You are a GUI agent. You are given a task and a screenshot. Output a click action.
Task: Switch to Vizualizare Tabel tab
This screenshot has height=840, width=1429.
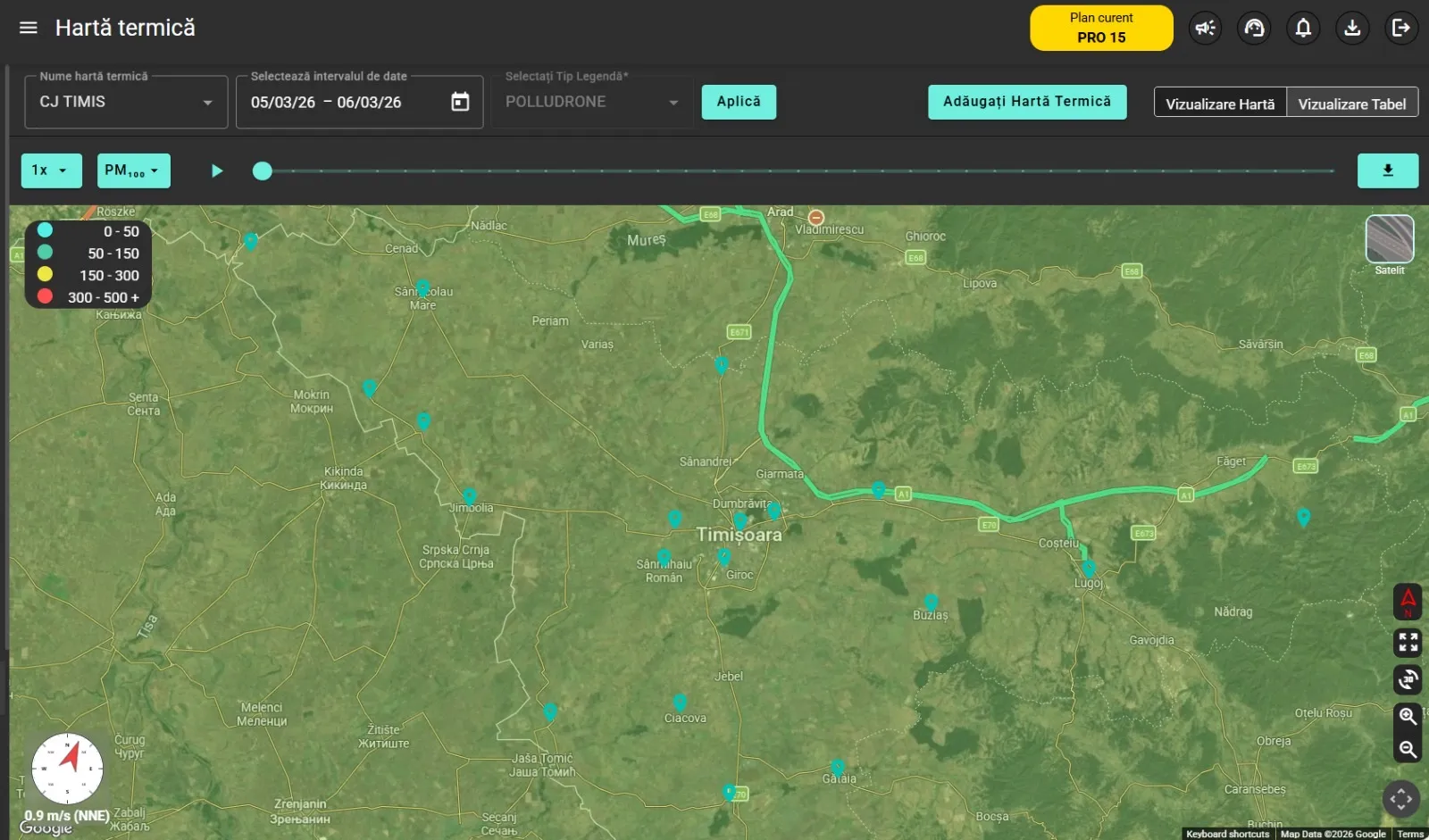(1351, 104)
